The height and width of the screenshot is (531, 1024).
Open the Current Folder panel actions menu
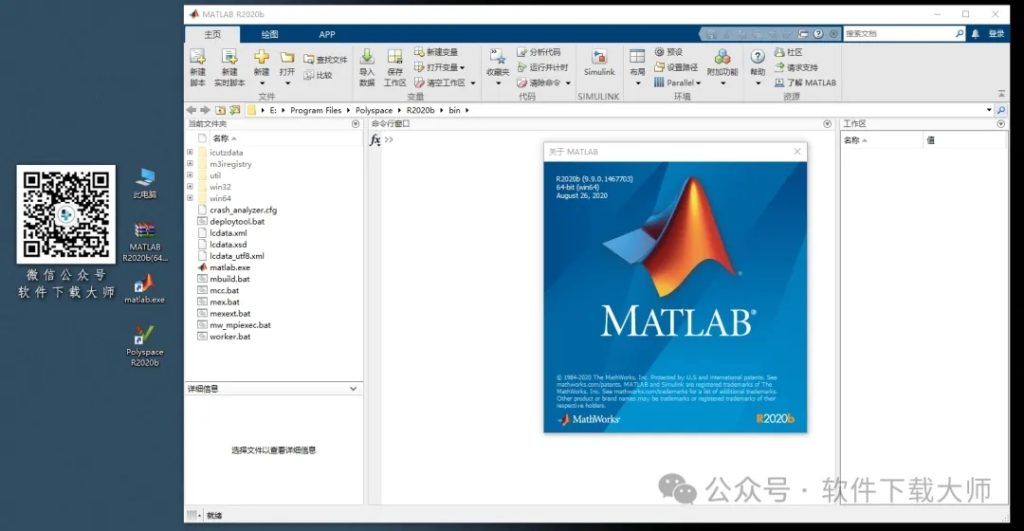click(x=355, y=123)
